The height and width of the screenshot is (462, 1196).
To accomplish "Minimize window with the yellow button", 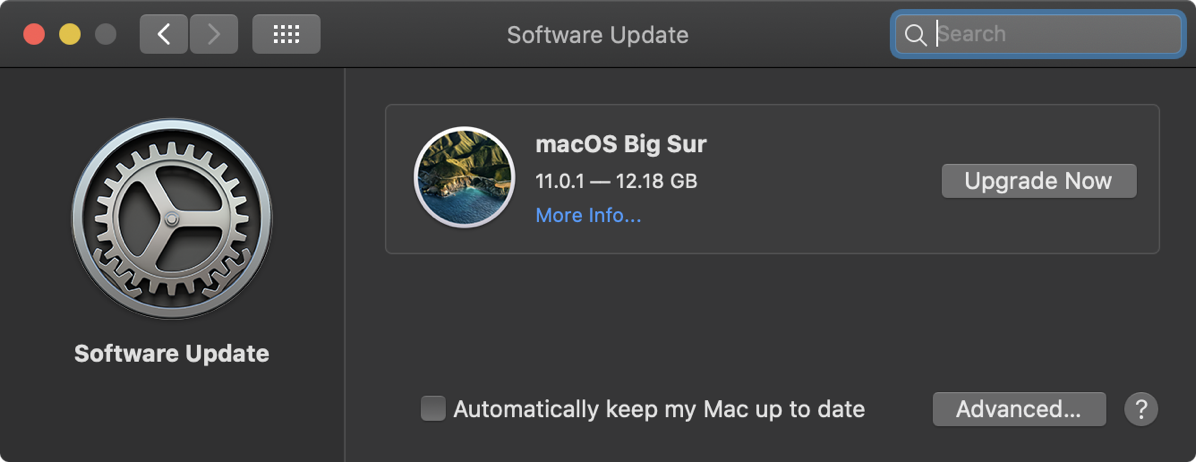I will coord(69,34).
